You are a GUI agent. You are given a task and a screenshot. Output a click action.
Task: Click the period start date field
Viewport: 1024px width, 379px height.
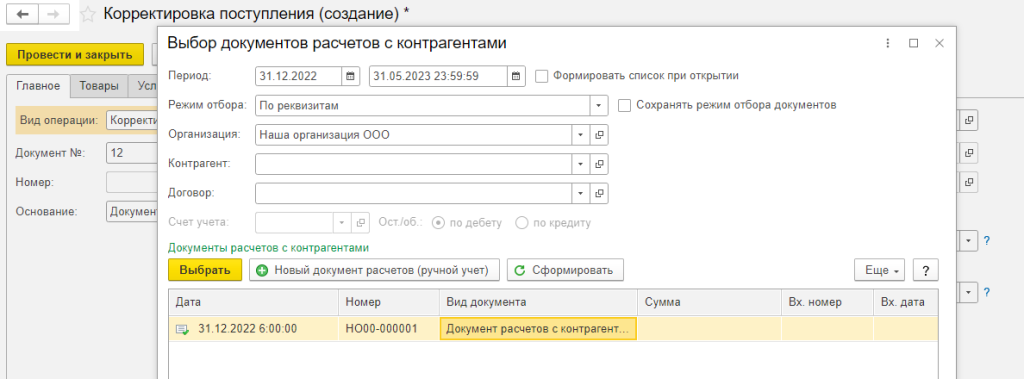click(298, 76)
